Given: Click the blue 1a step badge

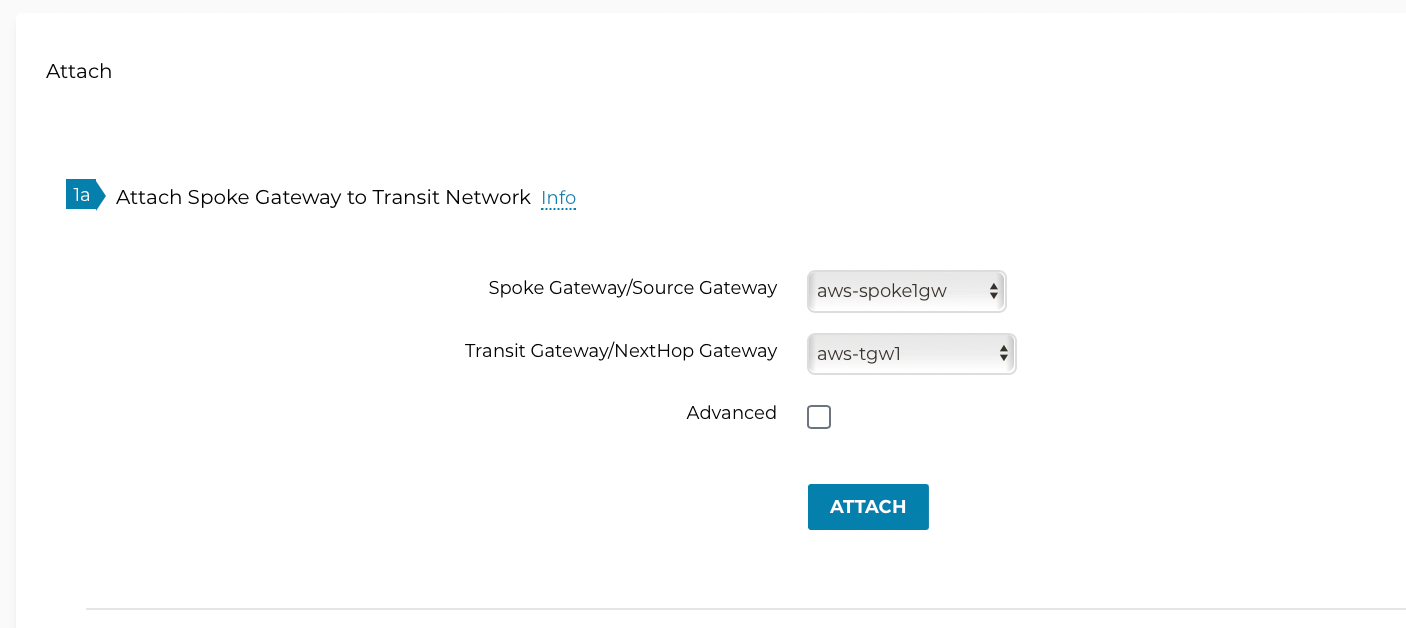Looking at the screenshot, I should (x=80, y=194).
